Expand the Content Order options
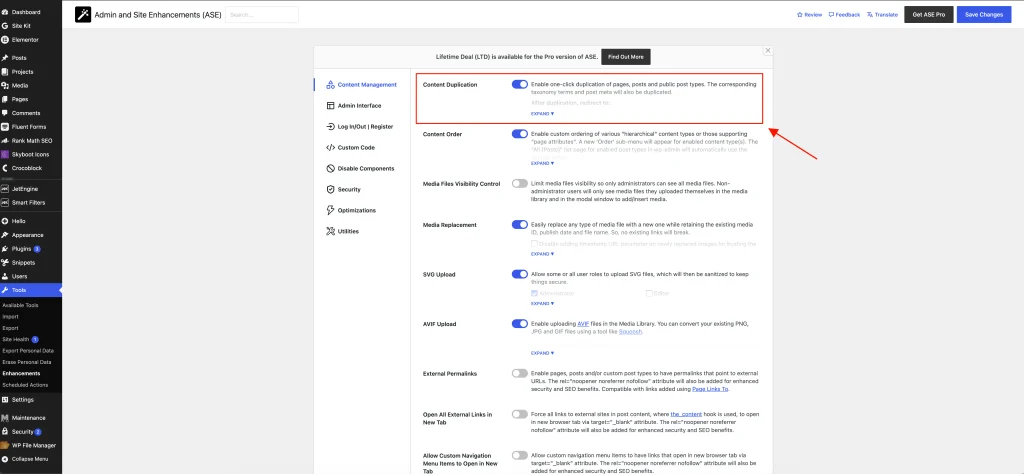Viewport: 1024px width, 474px height. 542,163
